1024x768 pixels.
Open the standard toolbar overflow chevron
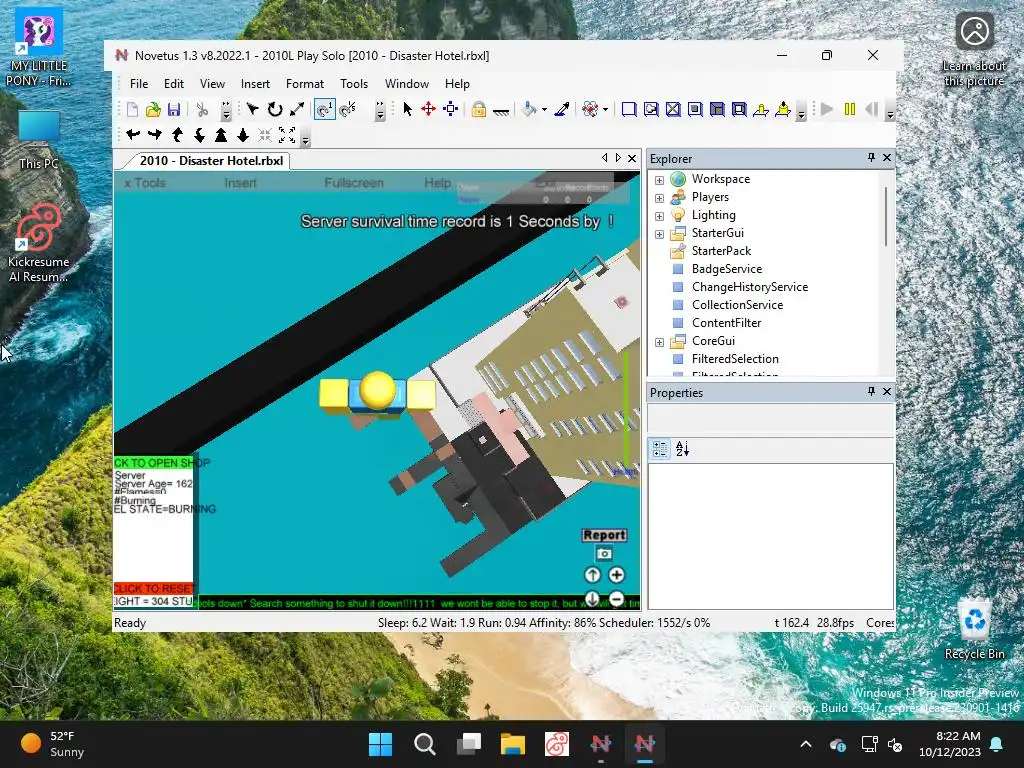click(226, 111)
